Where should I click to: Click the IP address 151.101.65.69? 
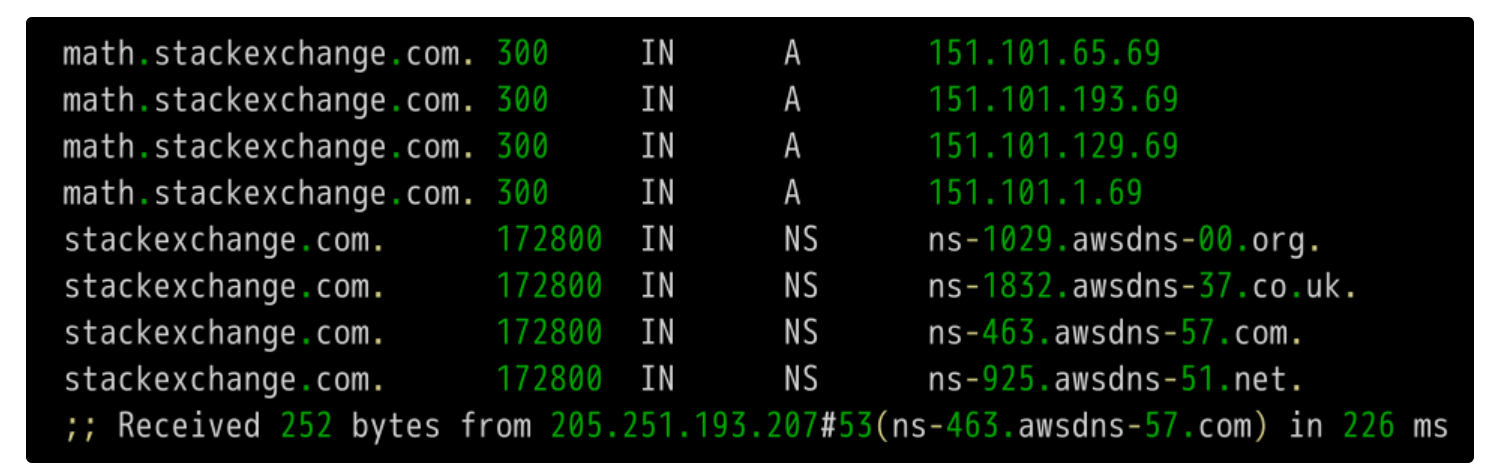pos(1044,53)
